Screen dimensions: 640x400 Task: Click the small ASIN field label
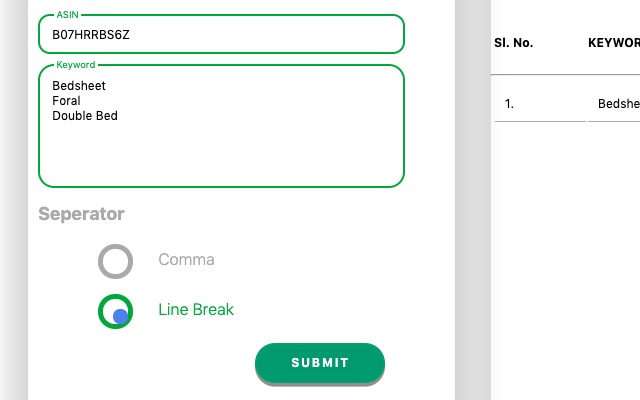pyautogui.click(x=66, y=16)
